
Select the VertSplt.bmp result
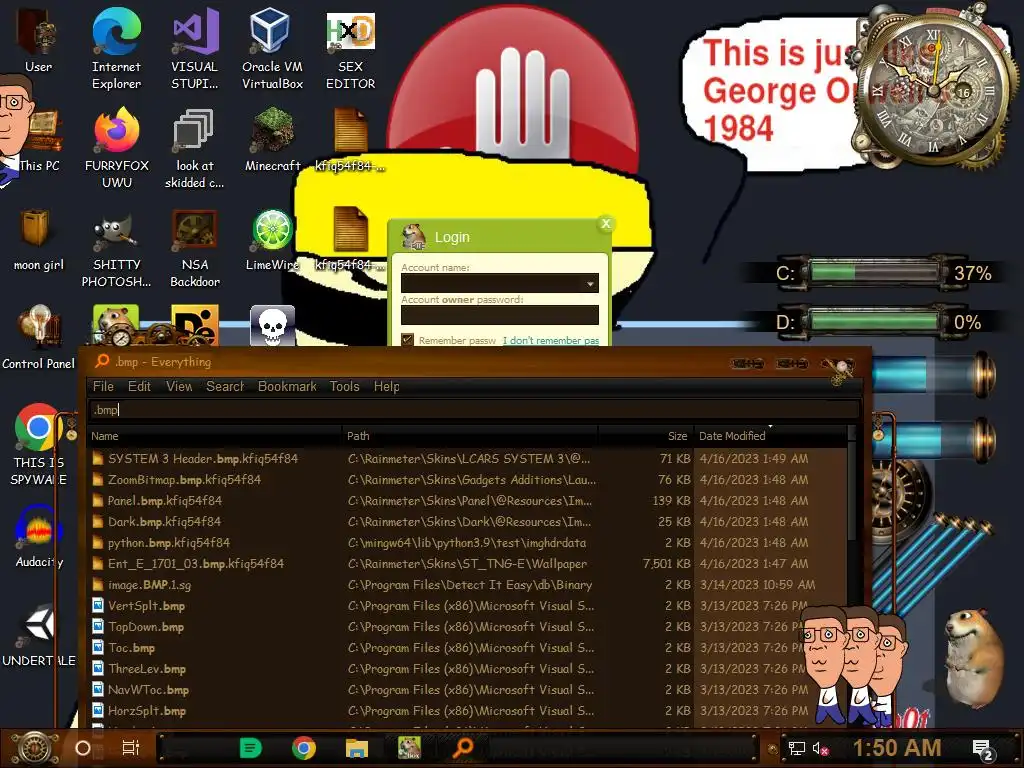coord(467,605)
